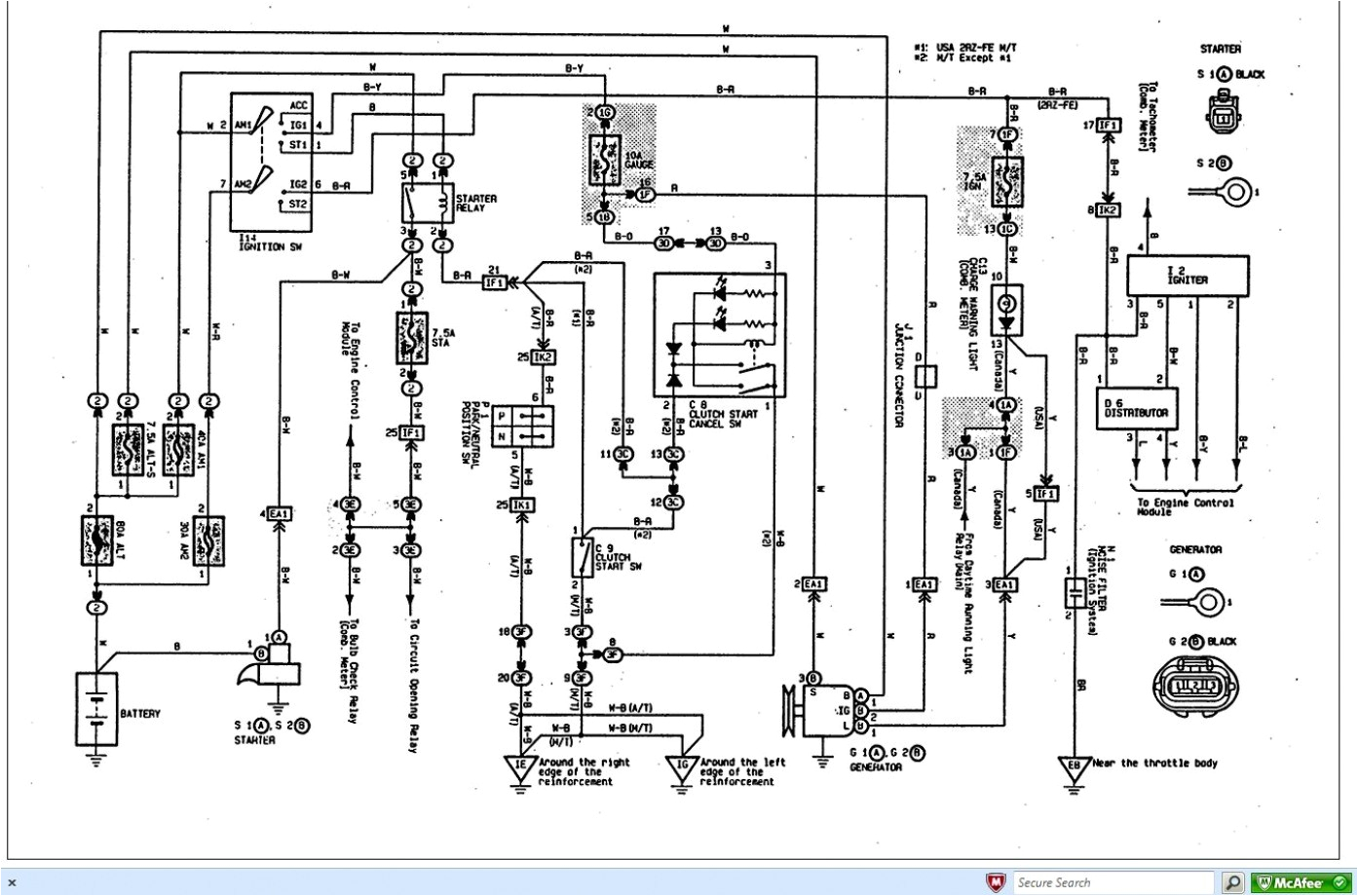Viewport: 1358px width, 896px height.
Task: Toggle the C 9 CLUTCH START SW
Action: coord(582,557)
